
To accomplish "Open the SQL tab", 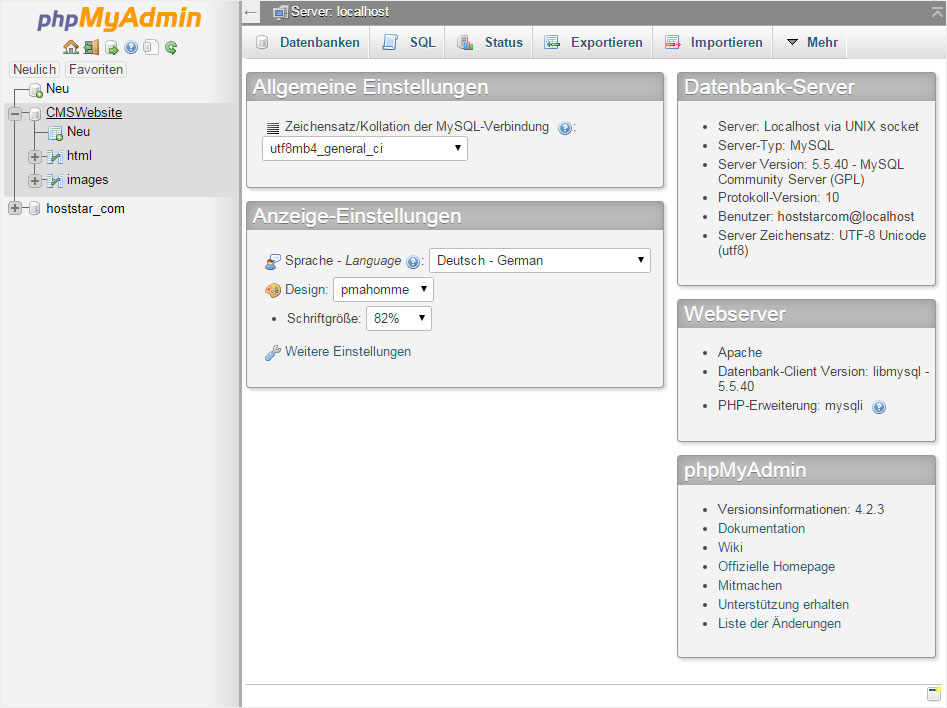I will (x=409, y=42).
